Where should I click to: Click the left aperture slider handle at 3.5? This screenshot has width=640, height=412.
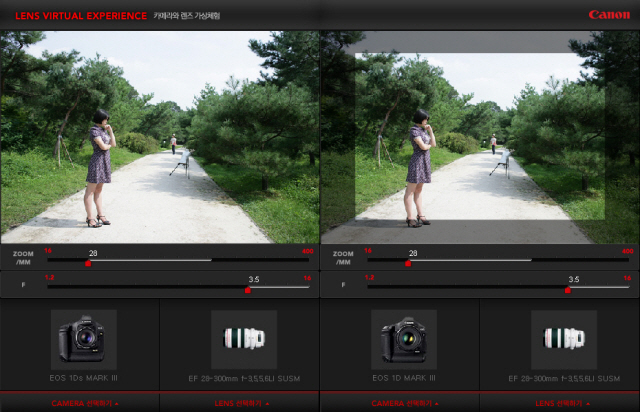tap(248, 290)
